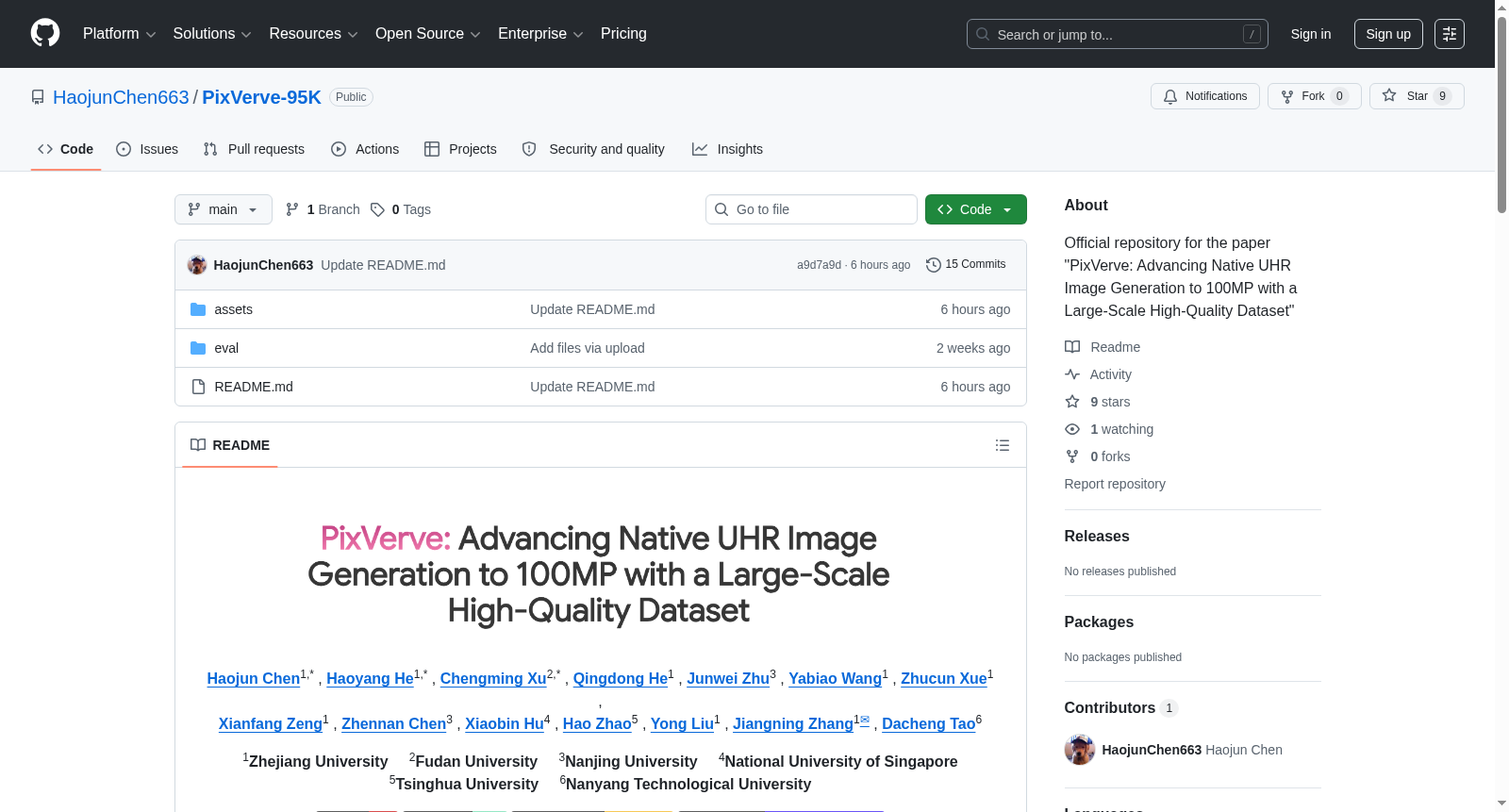Click the book icon beside Readme
Screen dimensions: 1509x812
point(1072,347)
